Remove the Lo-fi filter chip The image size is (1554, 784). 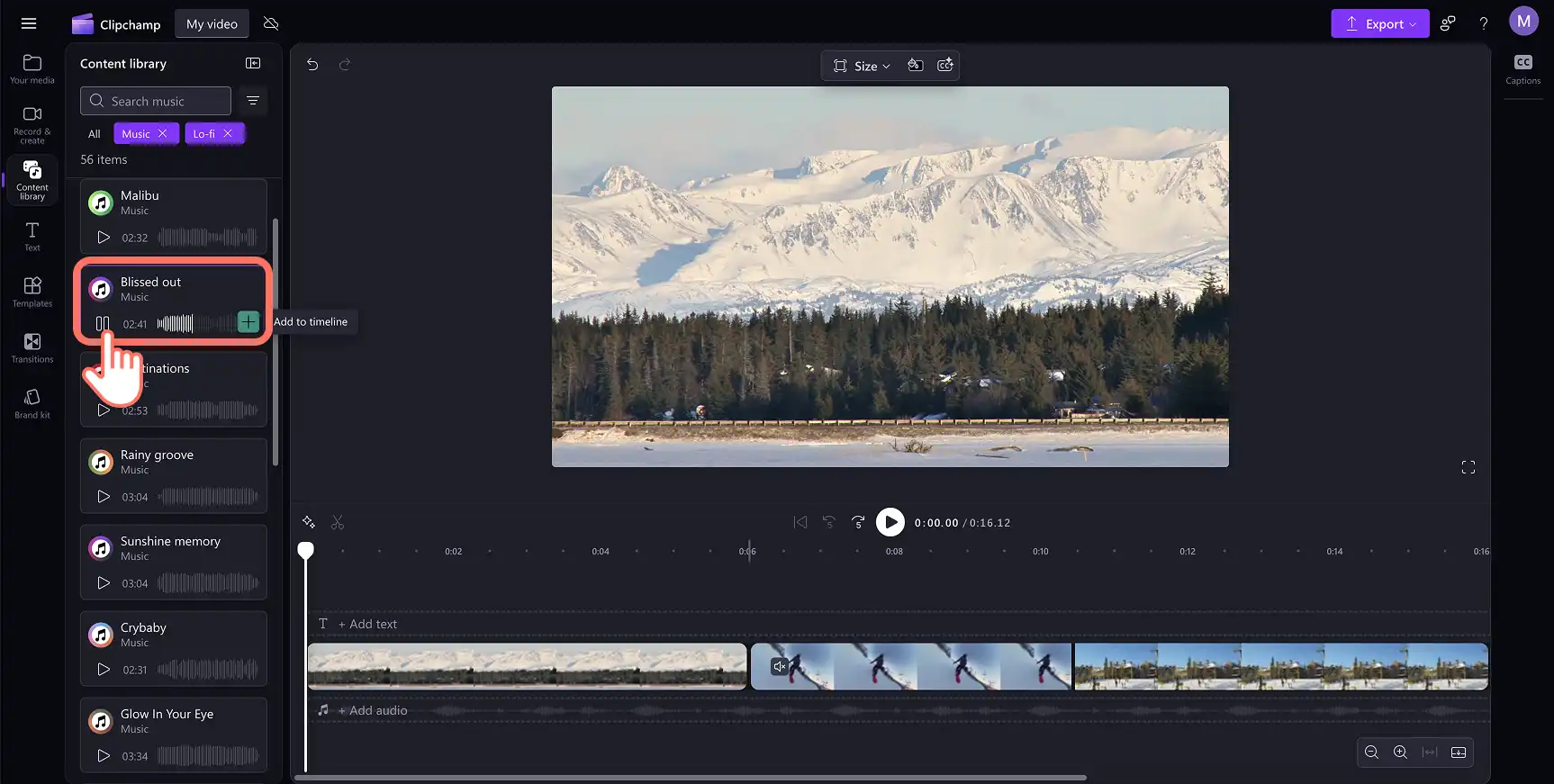point(229,133)
